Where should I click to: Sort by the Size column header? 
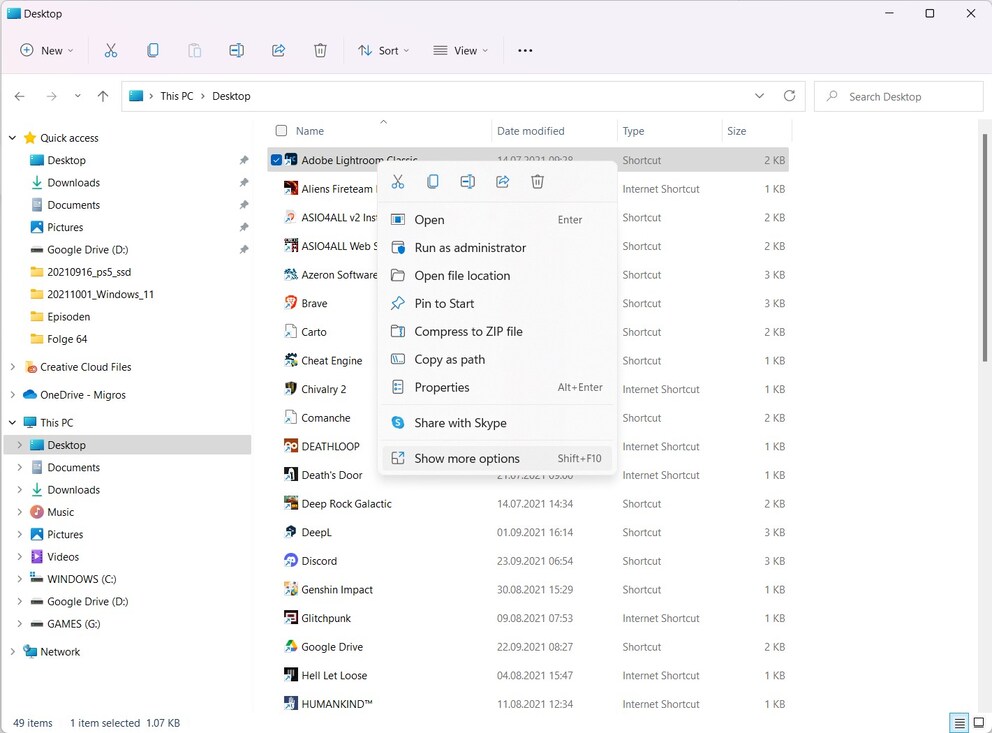point(736,131)
